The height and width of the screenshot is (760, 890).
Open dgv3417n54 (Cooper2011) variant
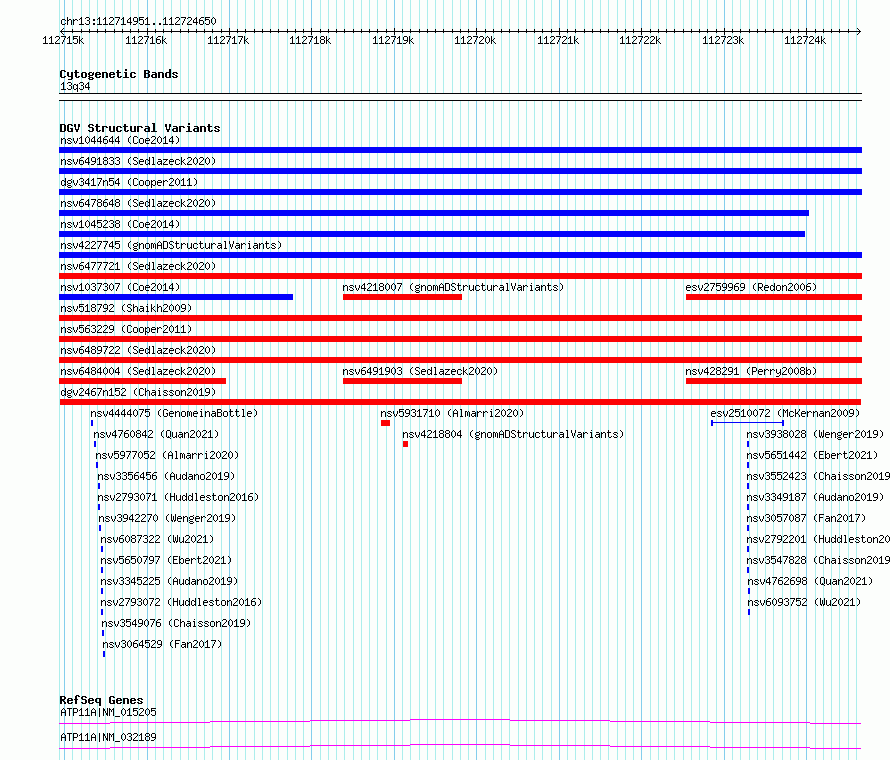point(129,182)
